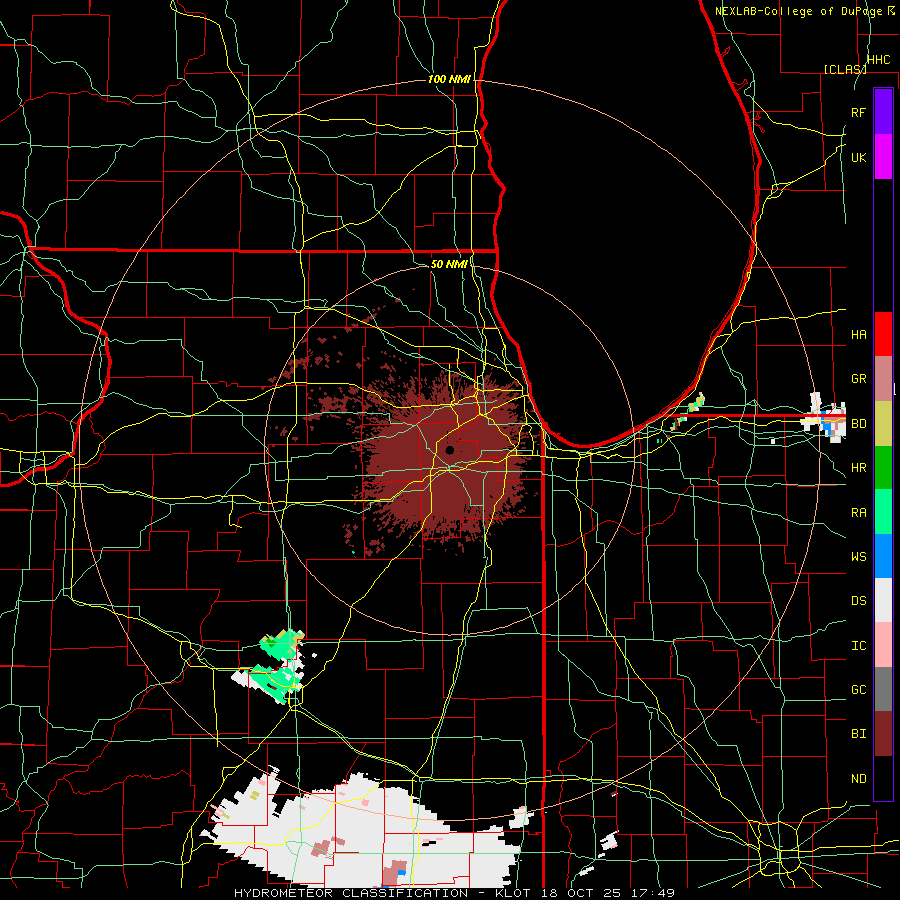Click the DS white legend swatch

(883, 600)
